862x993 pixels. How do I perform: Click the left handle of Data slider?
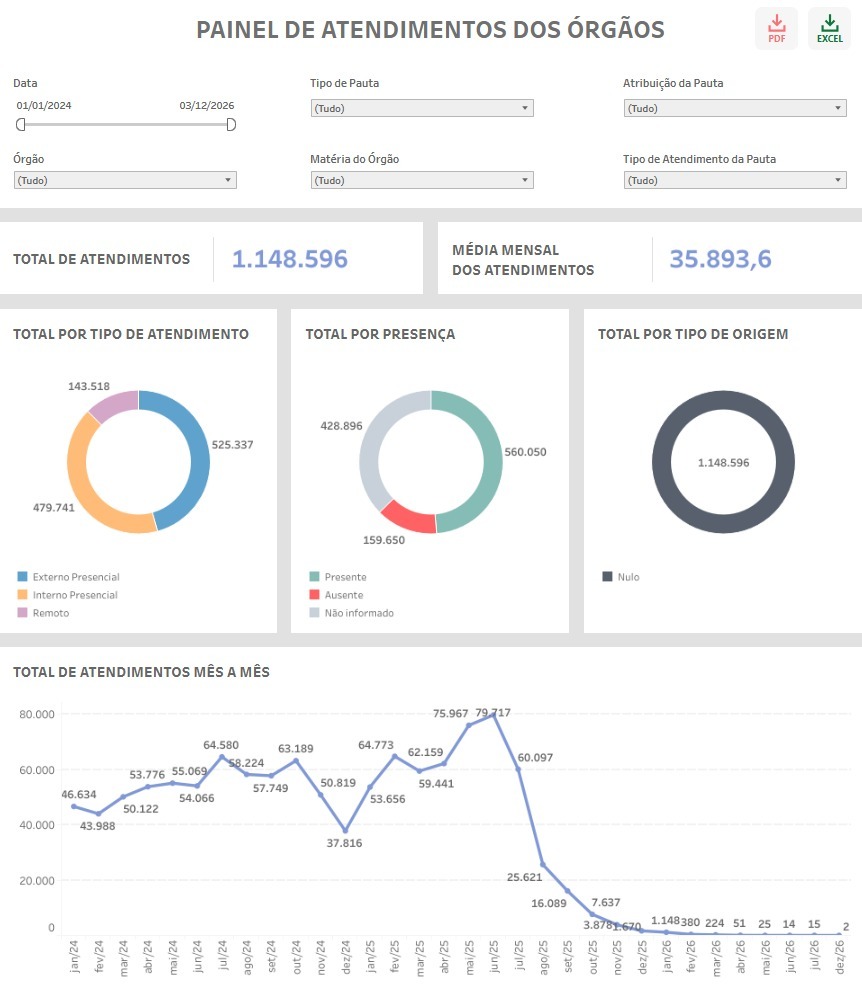20,124
